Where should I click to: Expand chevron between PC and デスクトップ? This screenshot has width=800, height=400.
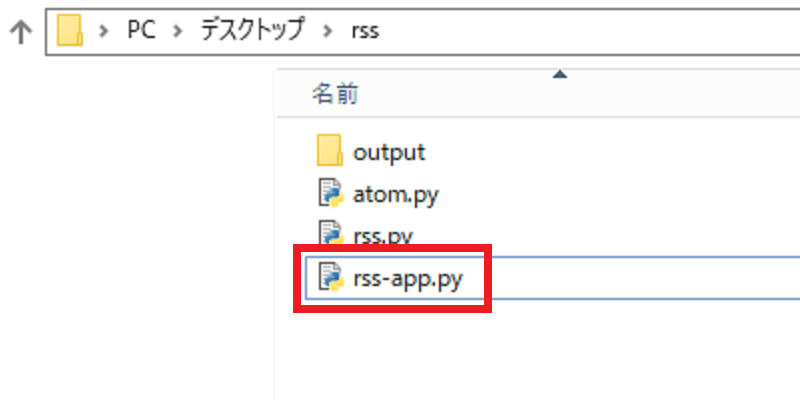[x=178, y=31]
